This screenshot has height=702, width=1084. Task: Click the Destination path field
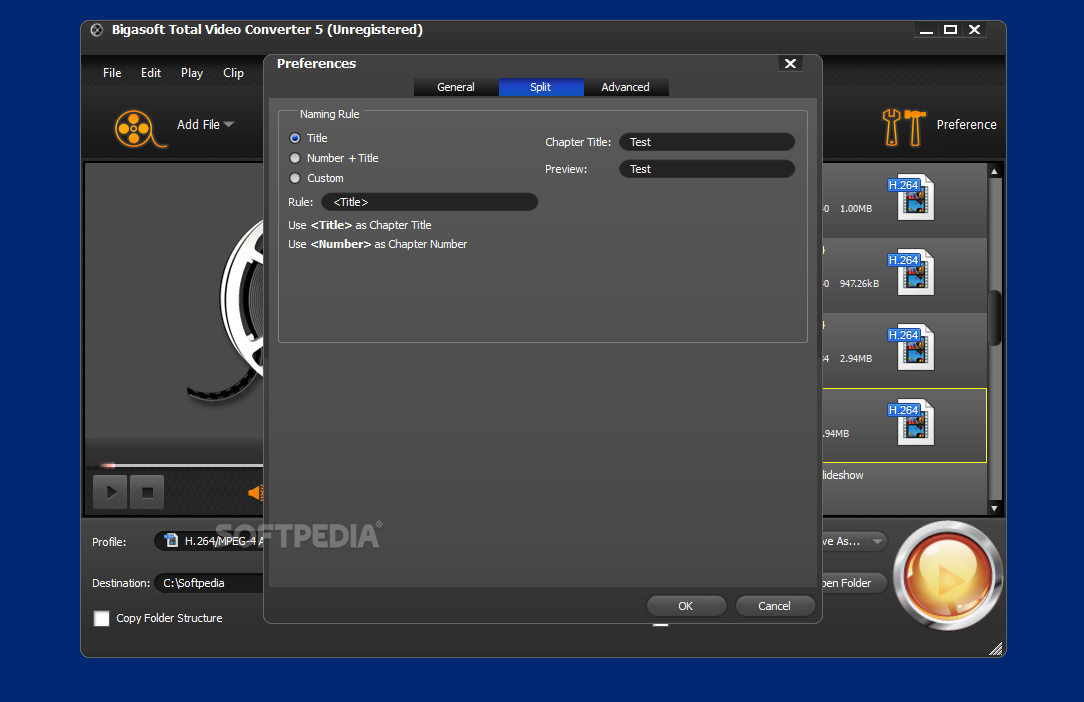point(209,583)
